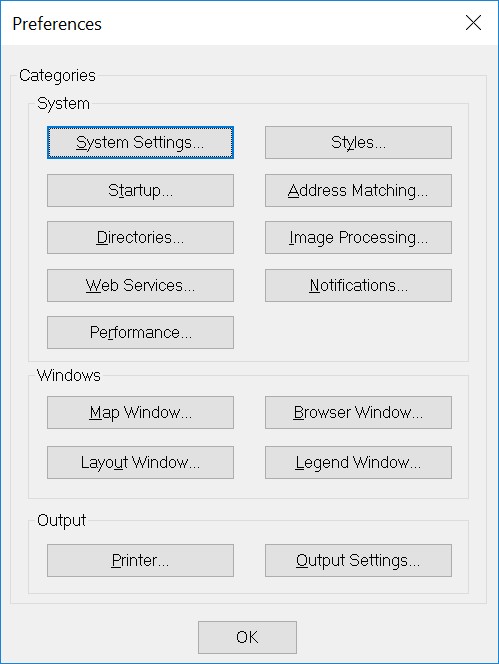The width and height of the screenshot is (499, 664).
Task: Click the Notifications button
Action: pos(358,285)
